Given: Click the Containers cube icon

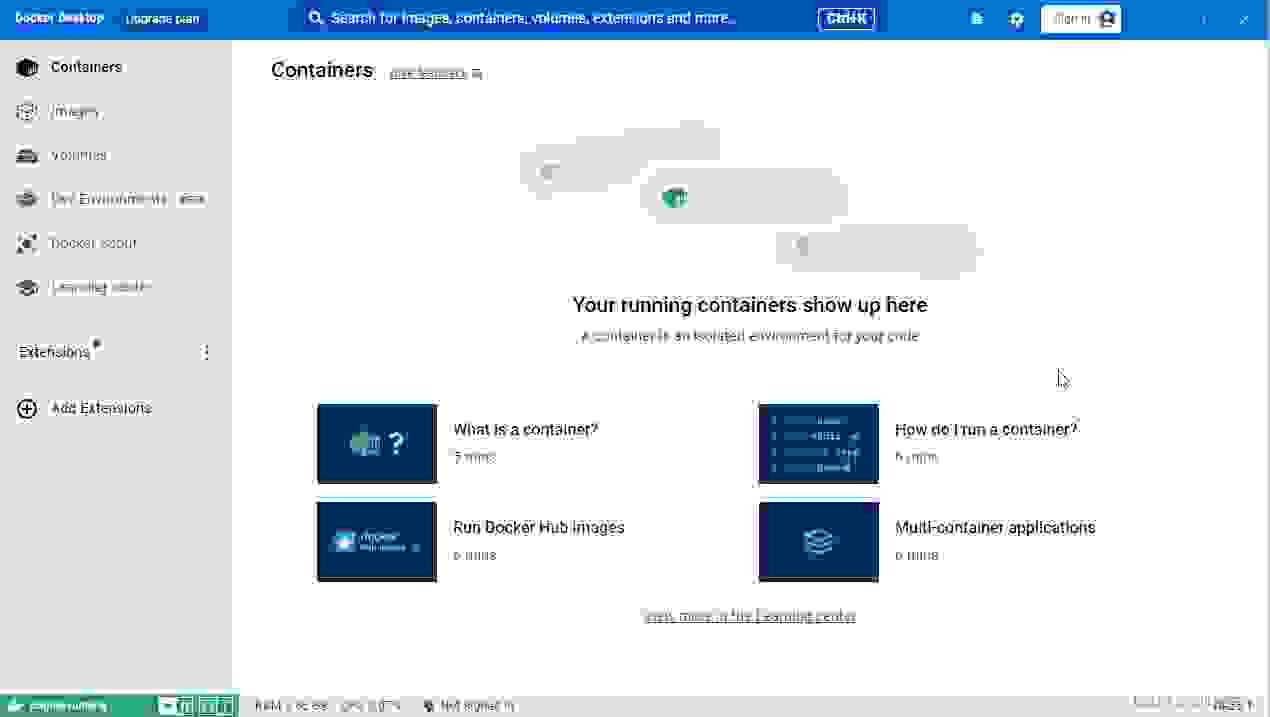Looking at the screenshot, I should coord(27,67).
